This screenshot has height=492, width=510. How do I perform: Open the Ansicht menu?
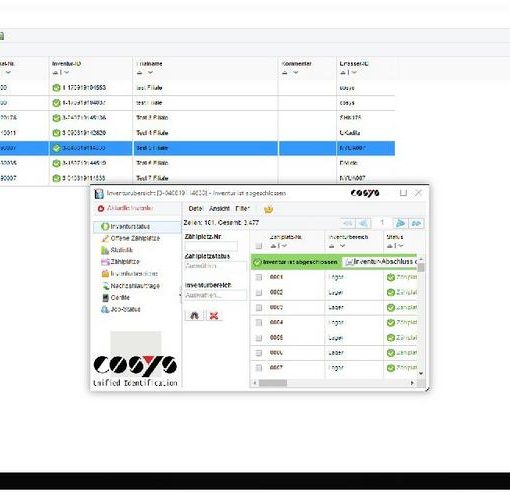click(219, 209)
